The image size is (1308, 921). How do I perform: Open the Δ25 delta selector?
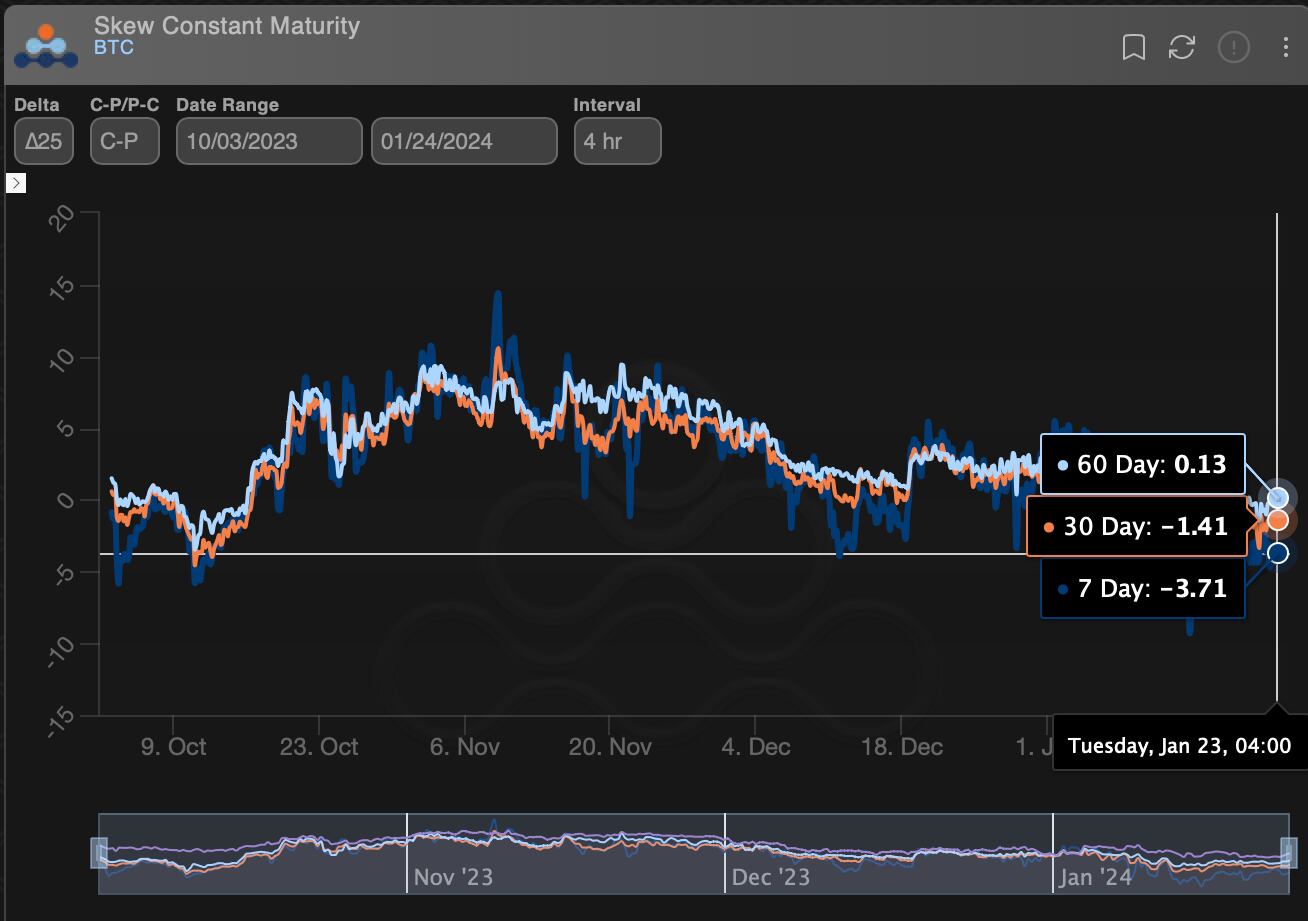tap(44, 141)
